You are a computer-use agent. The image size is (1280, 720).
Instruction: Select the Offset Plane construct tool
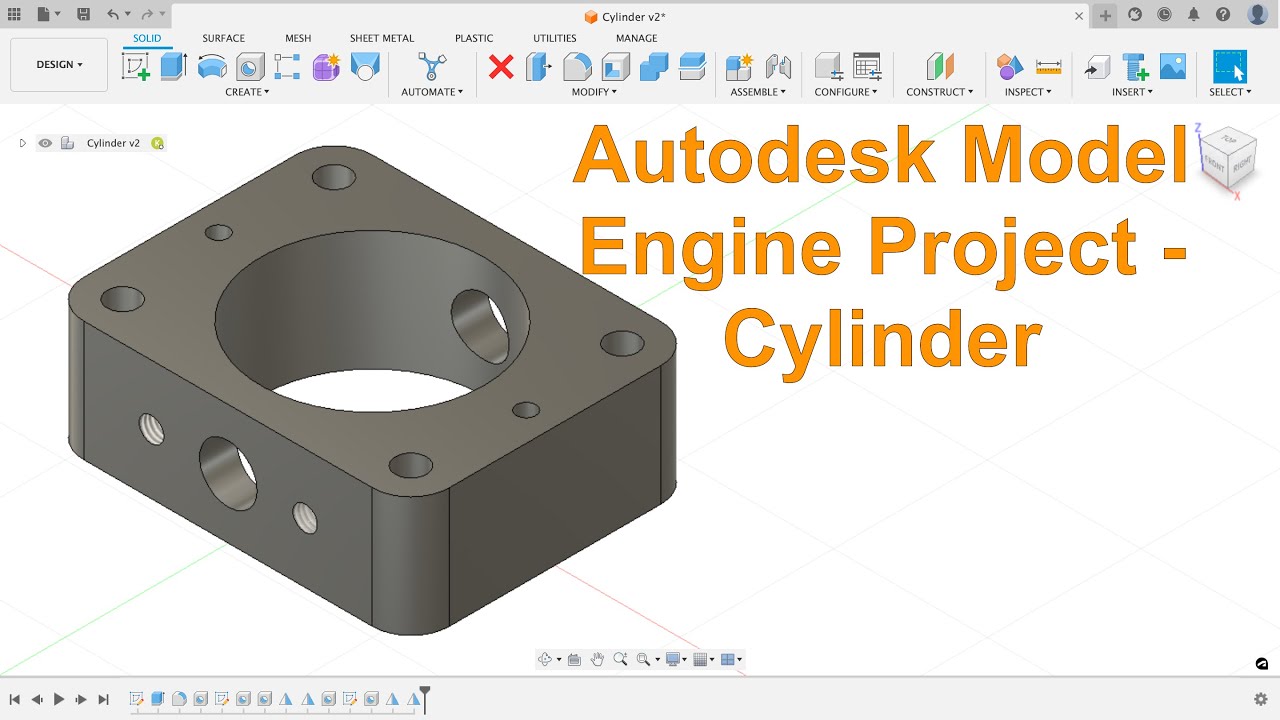[x=940, y=67]
